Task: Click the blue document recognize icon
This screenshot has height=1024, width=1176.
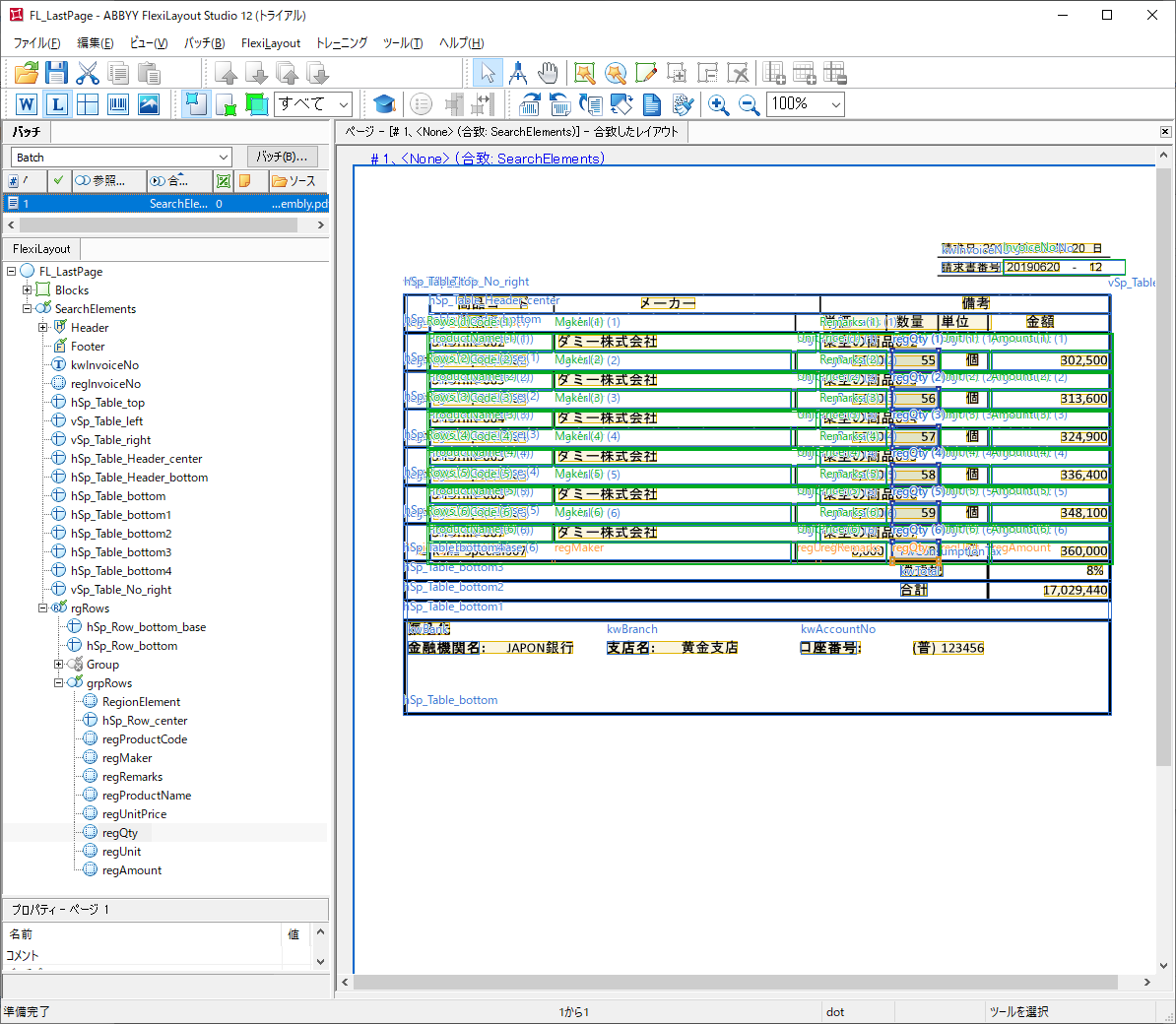Action: point(652,104)
